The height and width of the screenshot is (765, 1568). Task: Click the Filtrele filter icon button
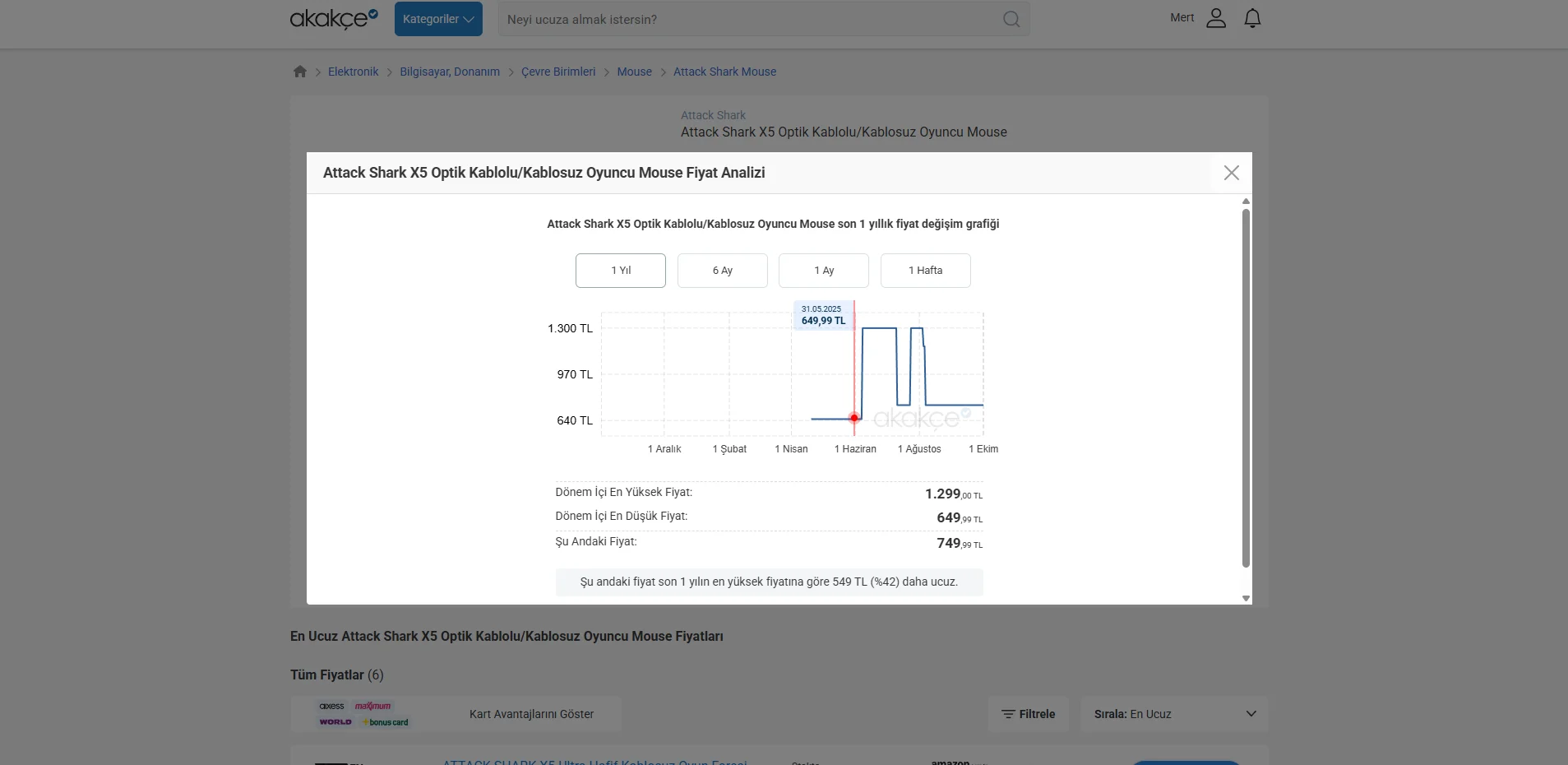(1028, 714)
